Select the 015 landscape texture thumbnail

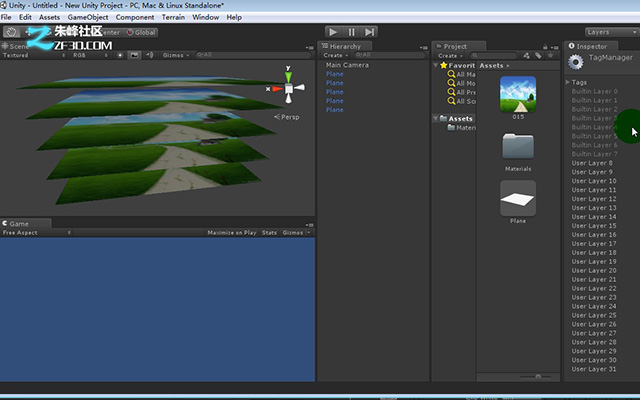click(x=518, y=94)
